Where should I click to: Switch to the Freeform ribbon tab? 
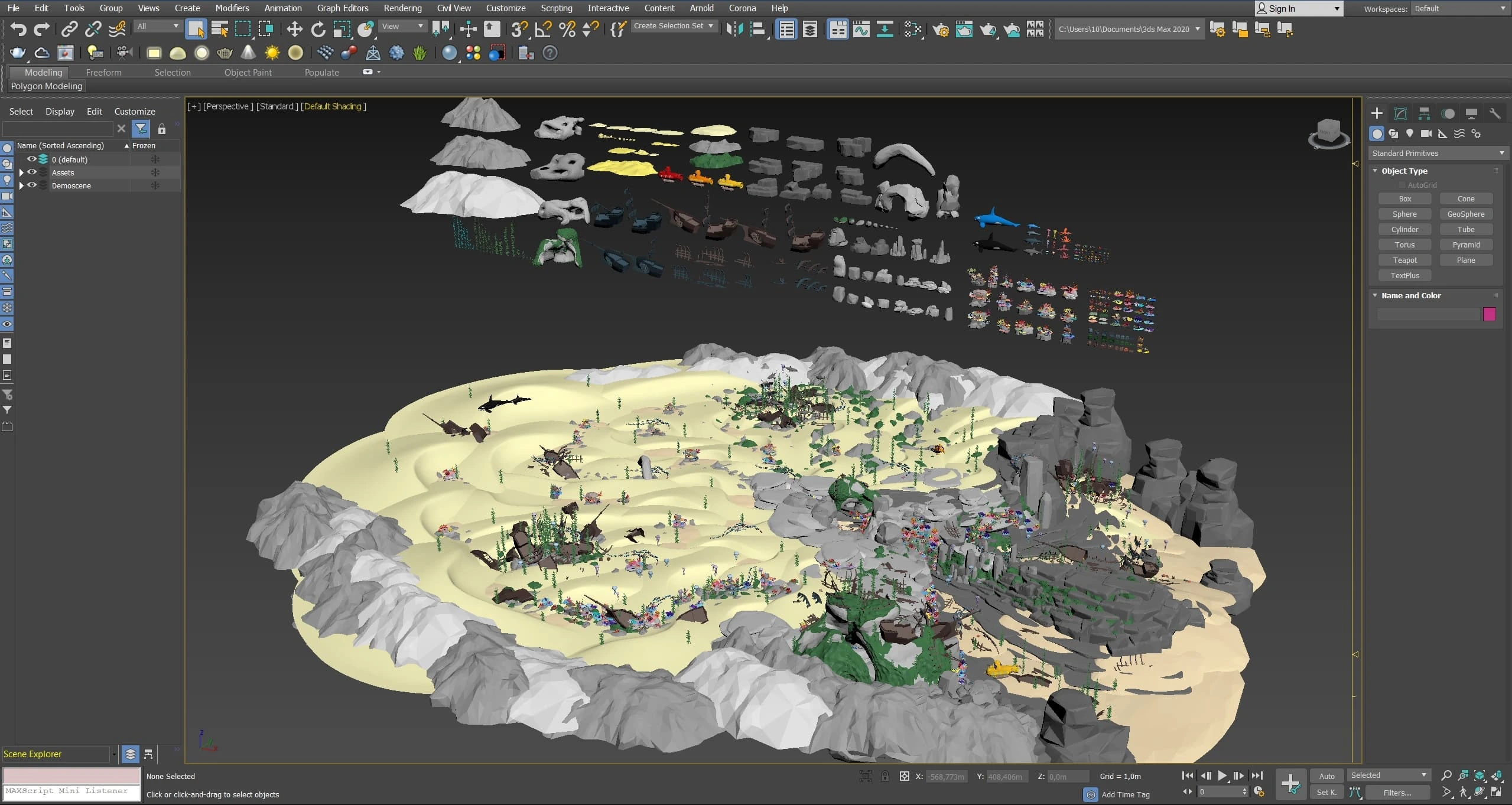coord(103,72)
